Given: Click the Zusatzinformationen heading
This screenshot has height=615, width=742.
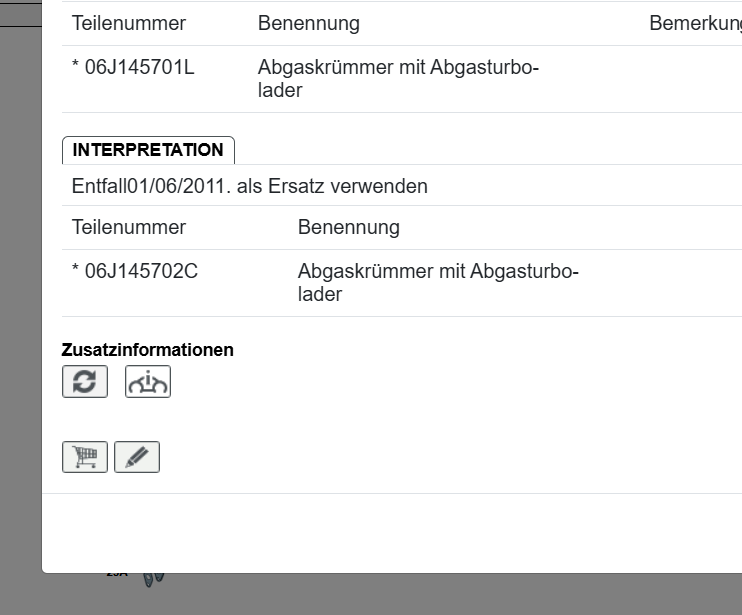Looking at the screenshot, I should coord(148,350).
